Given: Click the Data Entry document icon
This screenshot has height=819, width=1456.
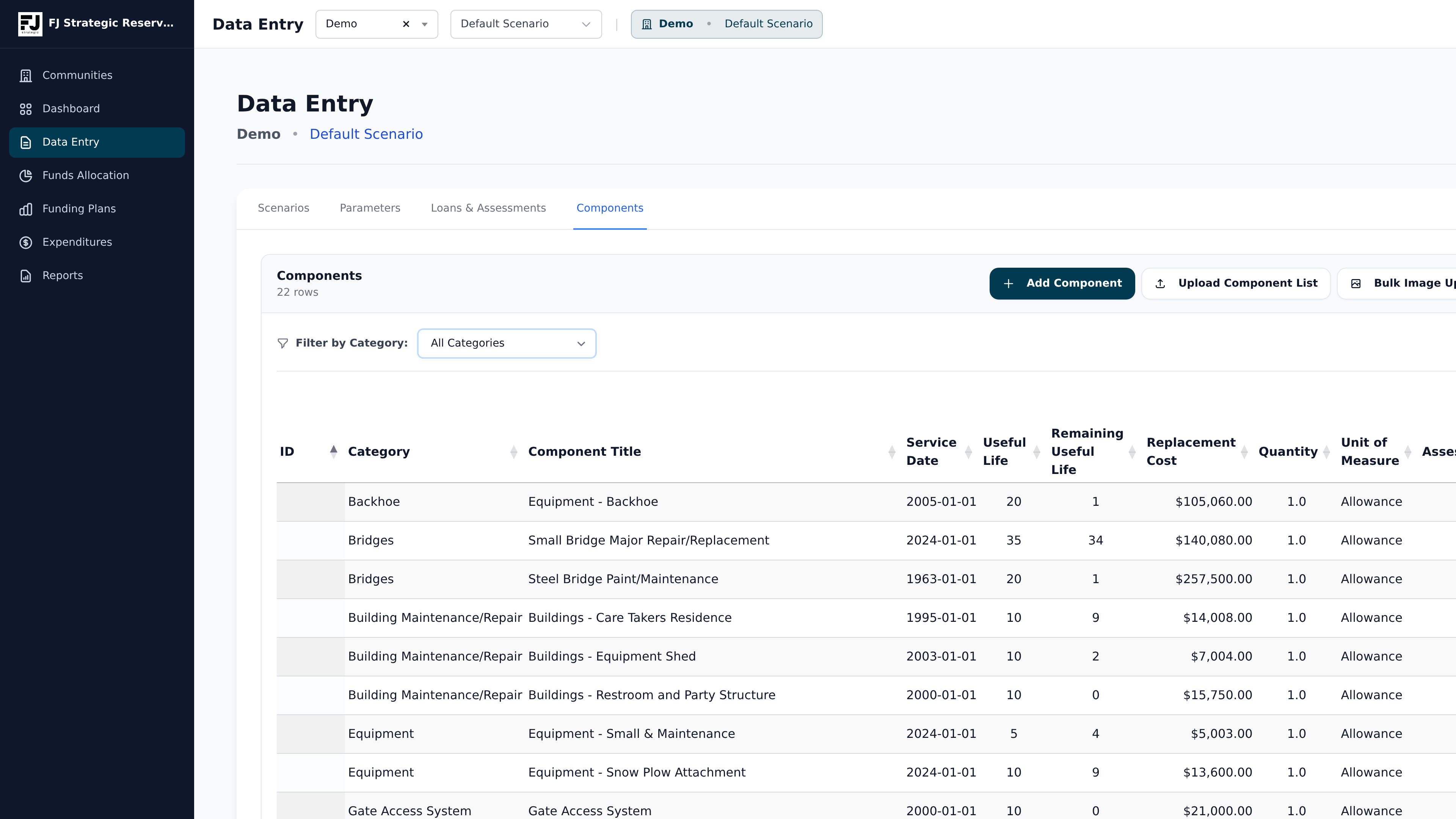Looking at the screenshot, I should (26, 143).
